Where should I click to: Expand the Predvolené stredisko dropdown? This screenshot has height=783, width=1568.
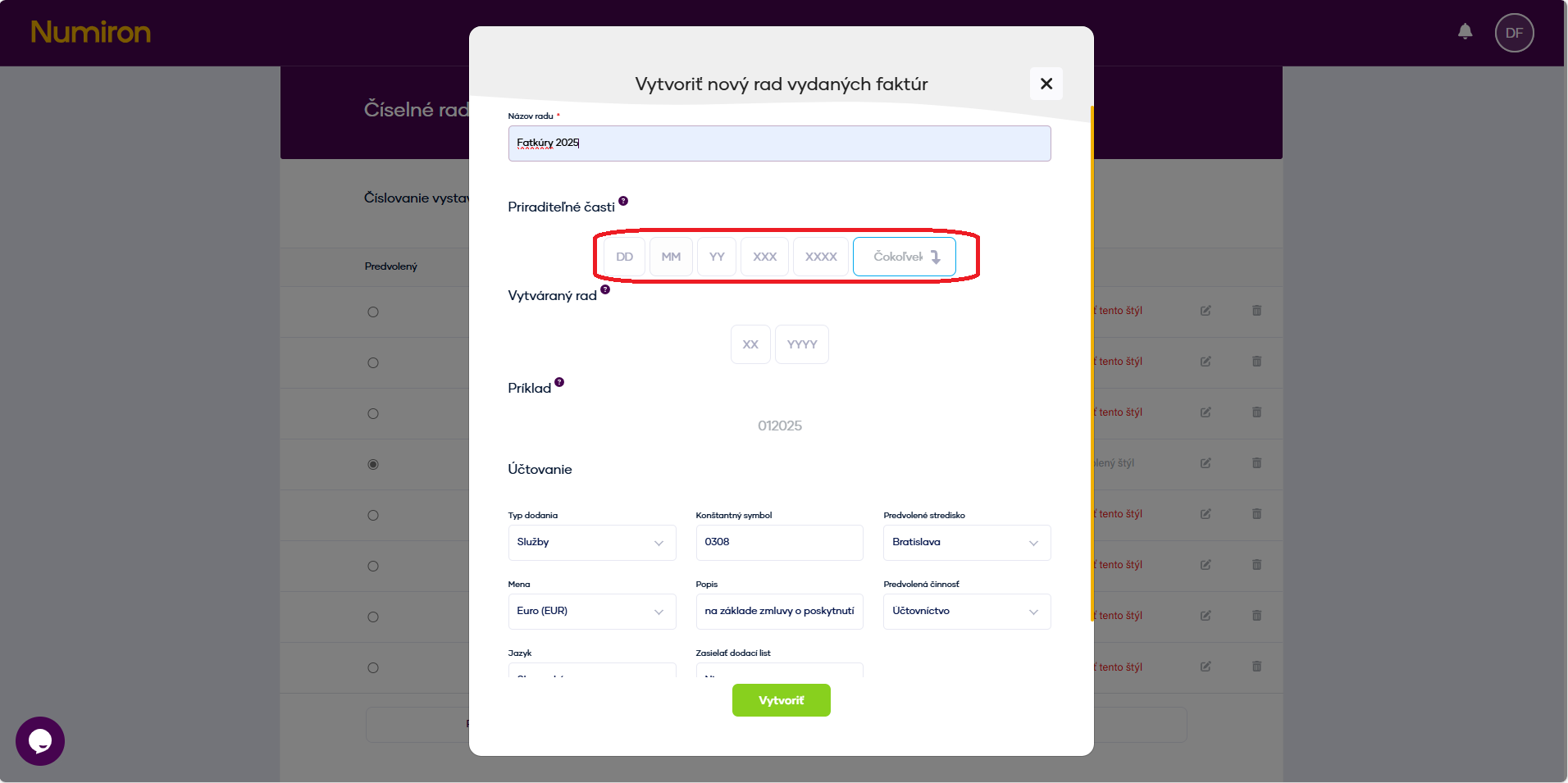click(x=966, y=543)
